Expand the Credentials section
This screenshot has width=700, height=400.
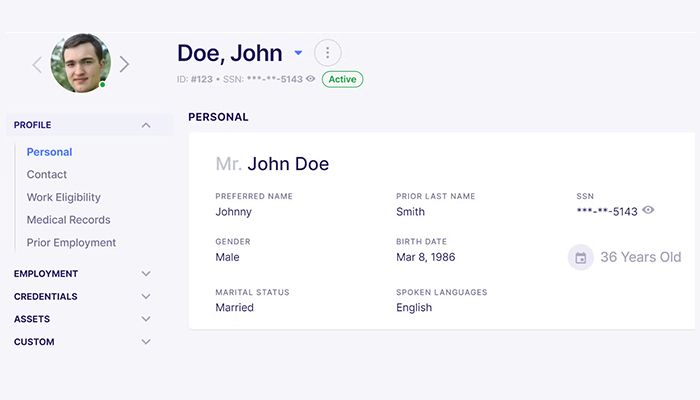click(x=146, y=296)
